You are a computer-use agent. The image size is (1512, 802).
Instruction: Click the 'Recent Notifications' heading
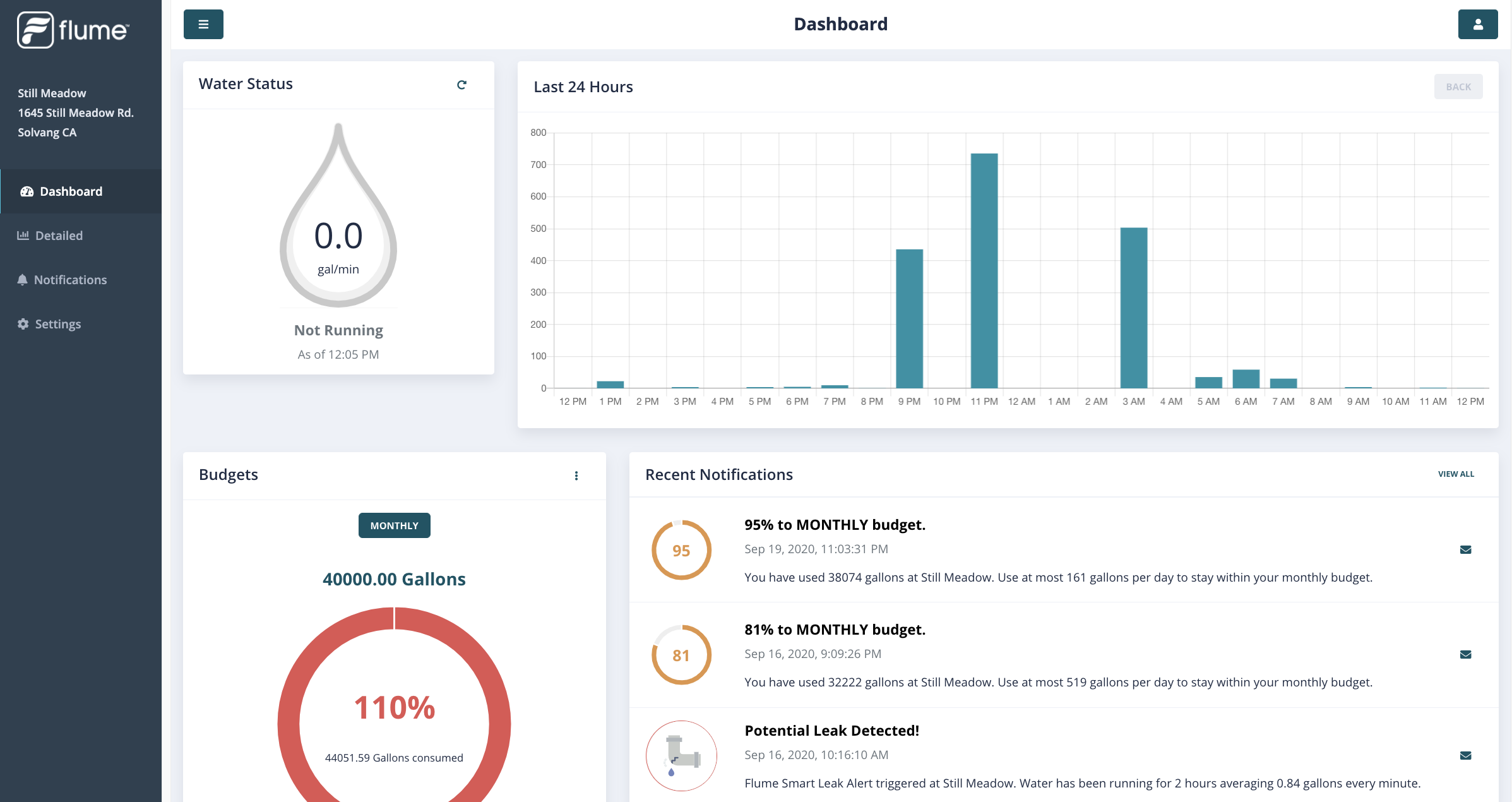point(719,475)
